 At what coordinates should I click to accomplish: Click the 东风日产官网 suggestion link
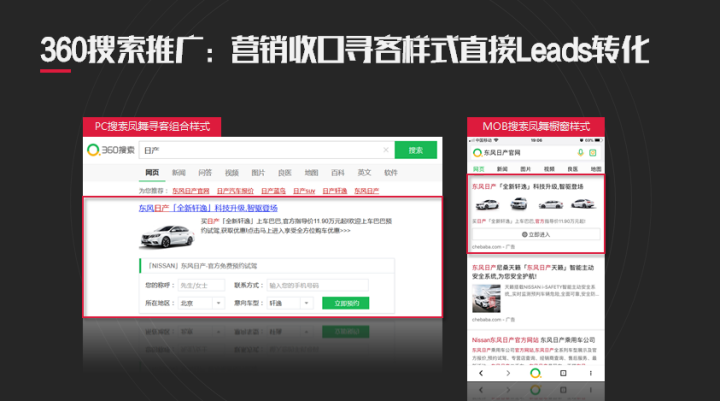pos(191,191)
